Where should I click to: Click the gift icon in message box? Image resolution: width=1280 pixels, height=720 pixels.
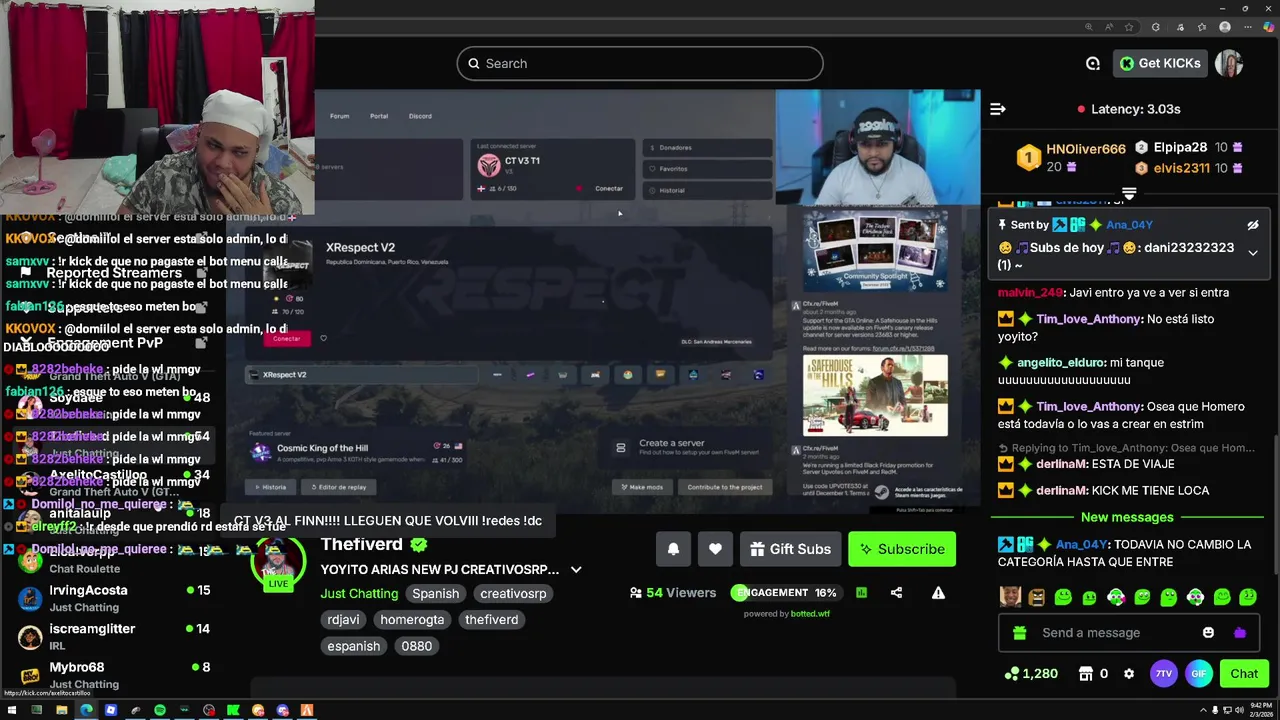(x=1019, y=633)
